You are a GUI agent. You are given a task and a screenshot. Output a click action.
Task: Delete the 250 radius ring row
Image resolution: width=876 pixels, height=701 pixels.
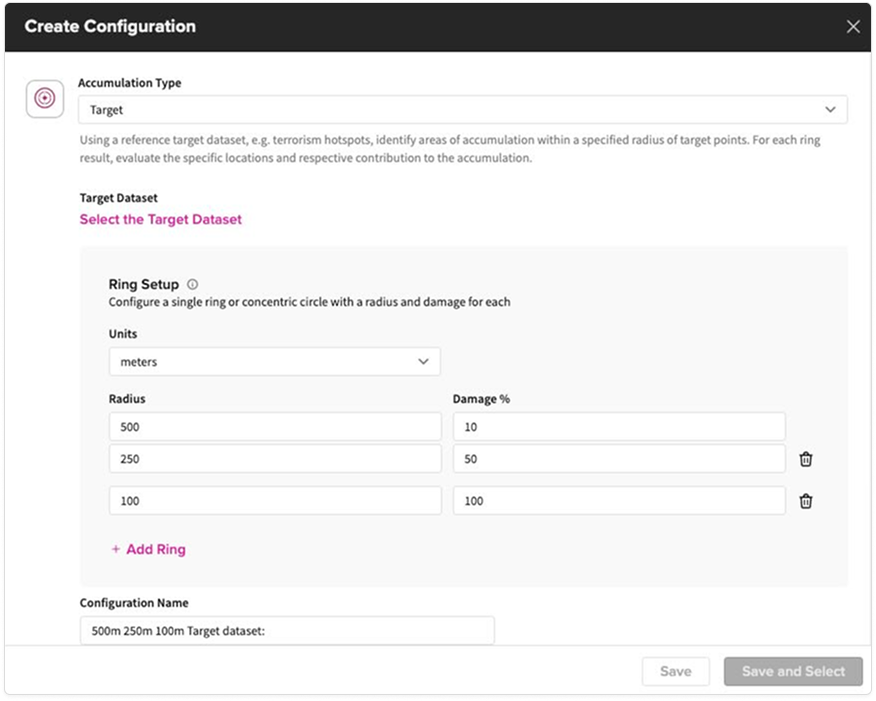pos(806,459)
